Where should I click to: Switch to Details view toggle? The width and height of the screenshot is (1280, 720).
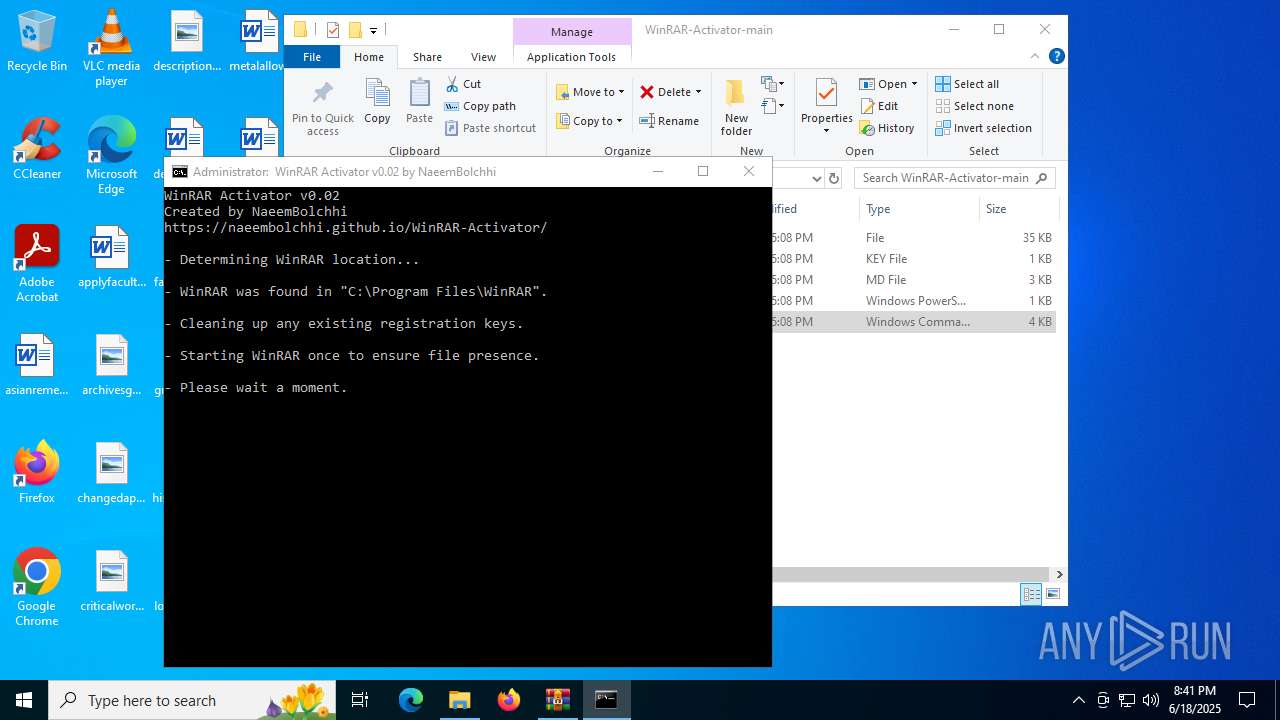point(1031,594)
